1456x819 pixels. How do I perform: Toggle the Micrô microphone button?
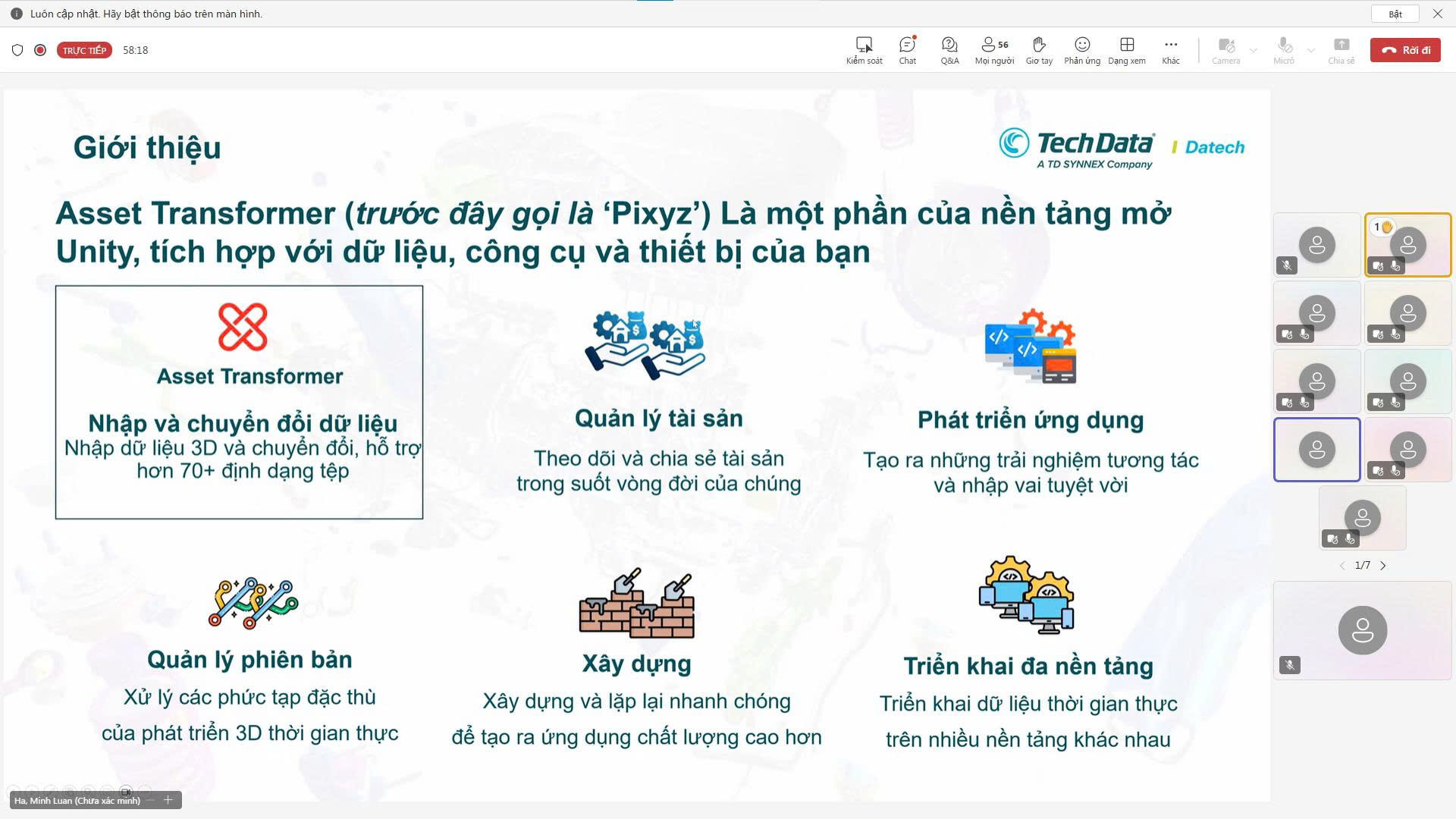point(1284,50)
